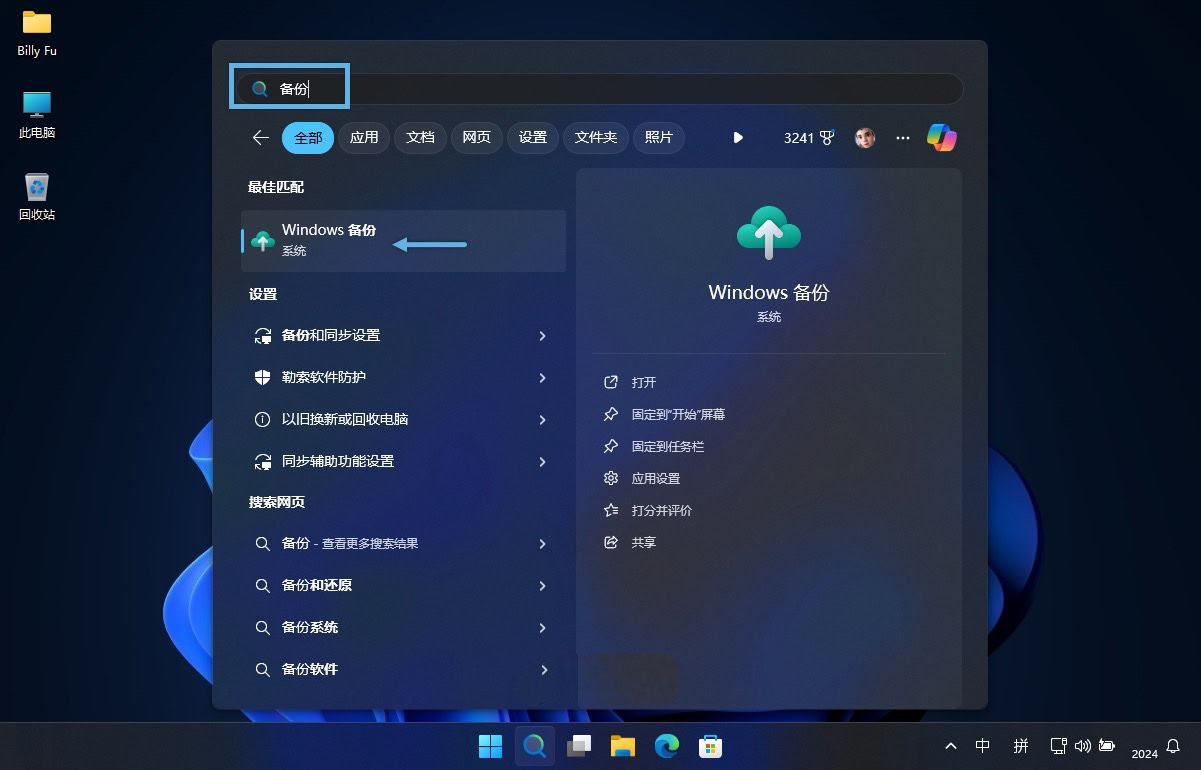Select the 文件夹 filter tab
Viewport: 1201px width, 770px height.
(x=596, y=138)
